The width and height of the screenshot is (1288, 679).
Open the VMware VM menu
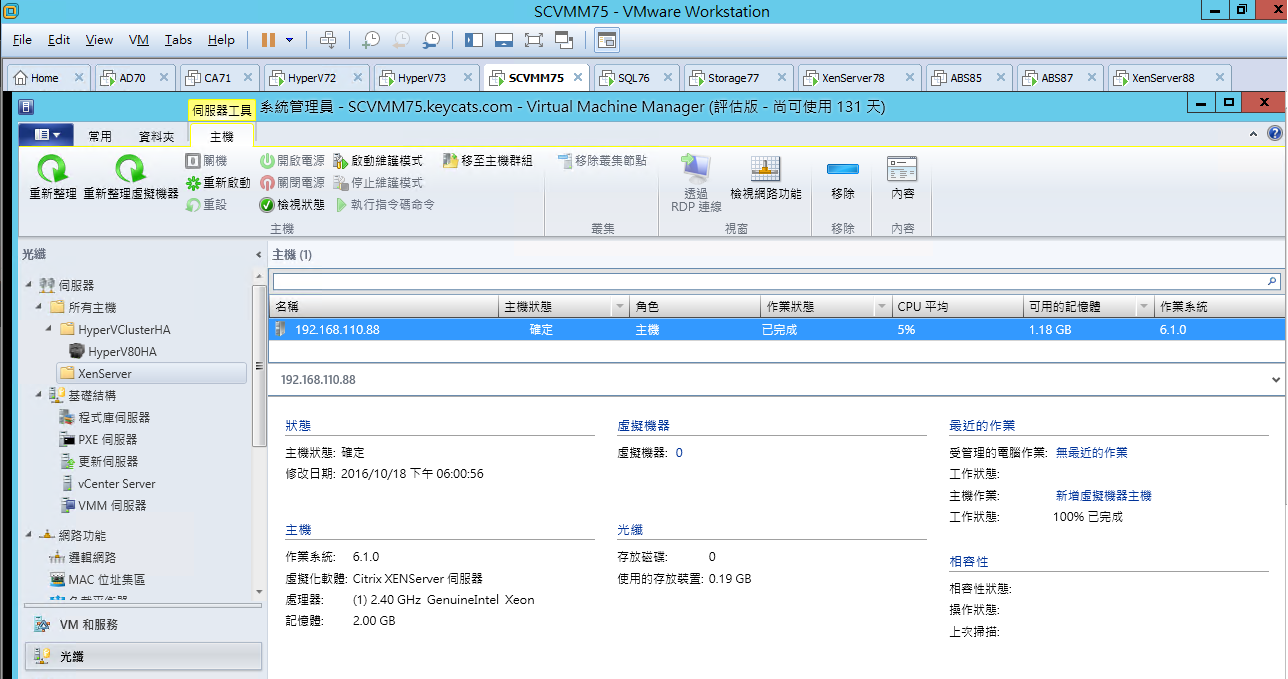[x=139, y=40]
